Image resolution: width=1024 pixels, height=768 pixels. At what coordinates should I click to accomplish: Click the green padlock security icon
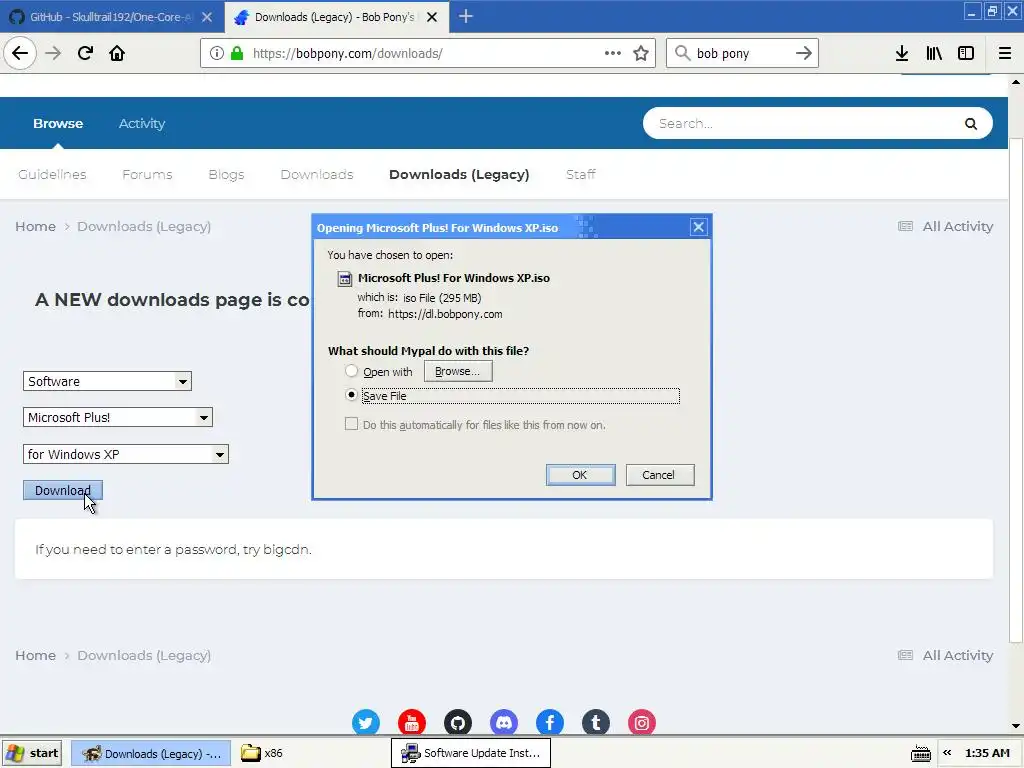coord(237,54)
